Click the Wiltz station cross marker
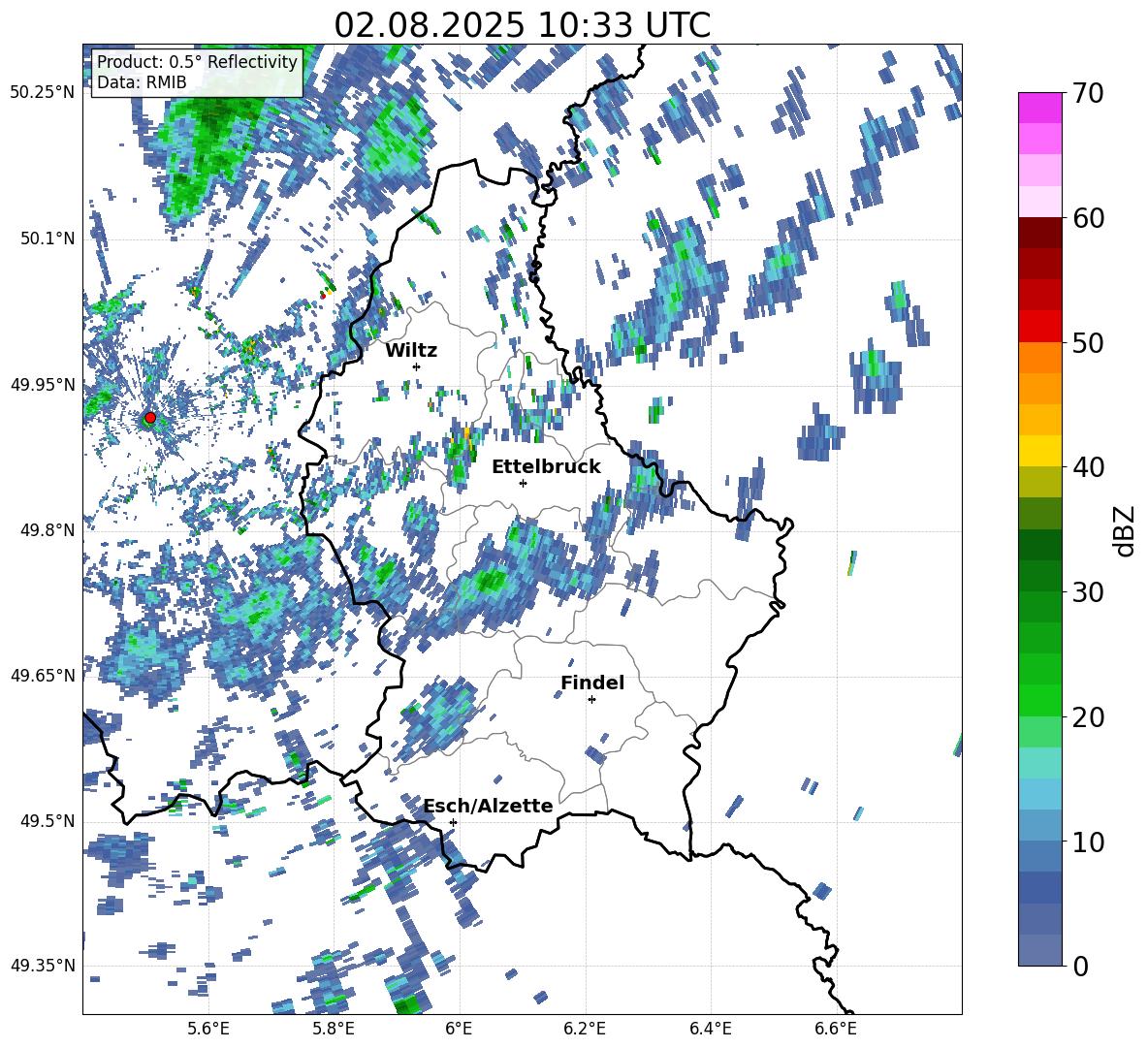1148x1048 pixels. click(417, 366)
